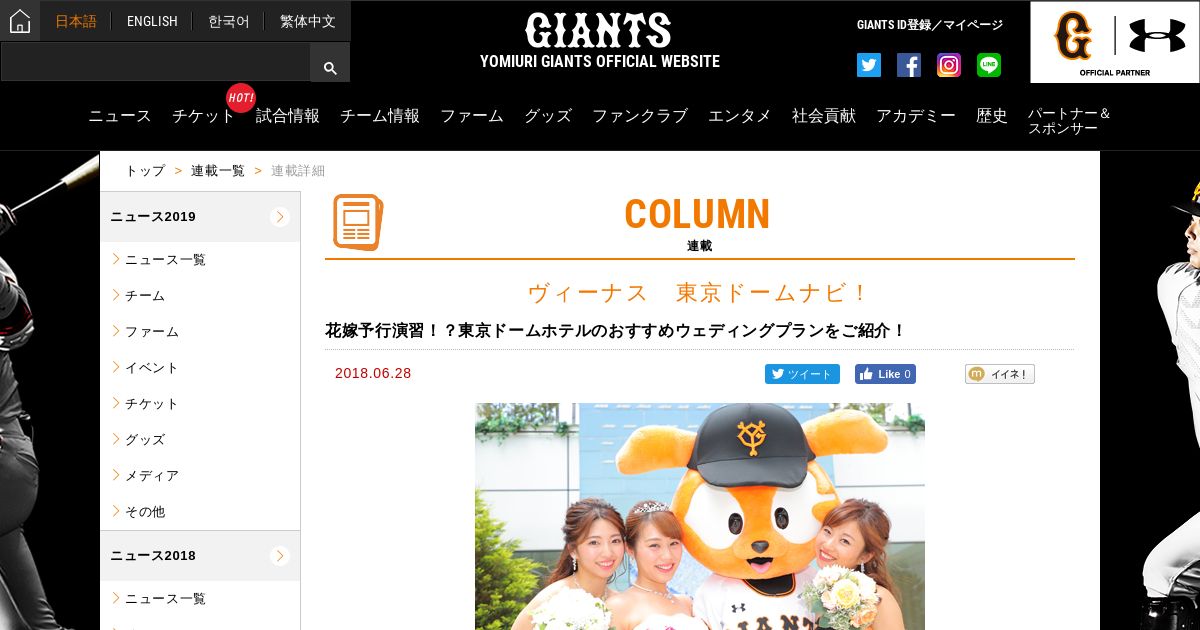Viewport: 1200px width, 630px height.
Task: Open the ファーム main menu
Action: coord(472,116)
